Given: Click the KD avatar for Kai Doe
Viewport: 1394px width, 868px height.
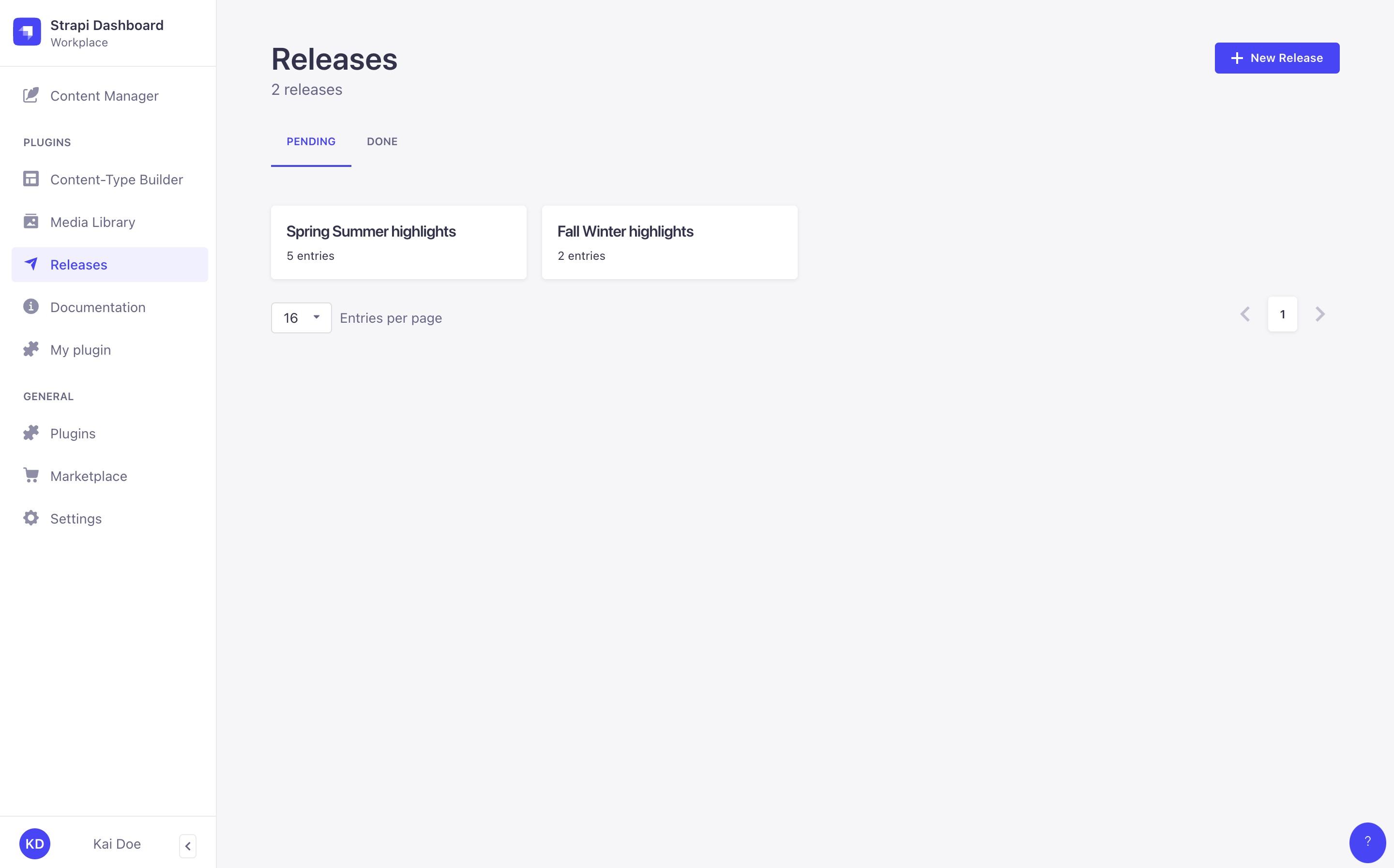Looking at the screenshot, I should click(x=34, y=843).
